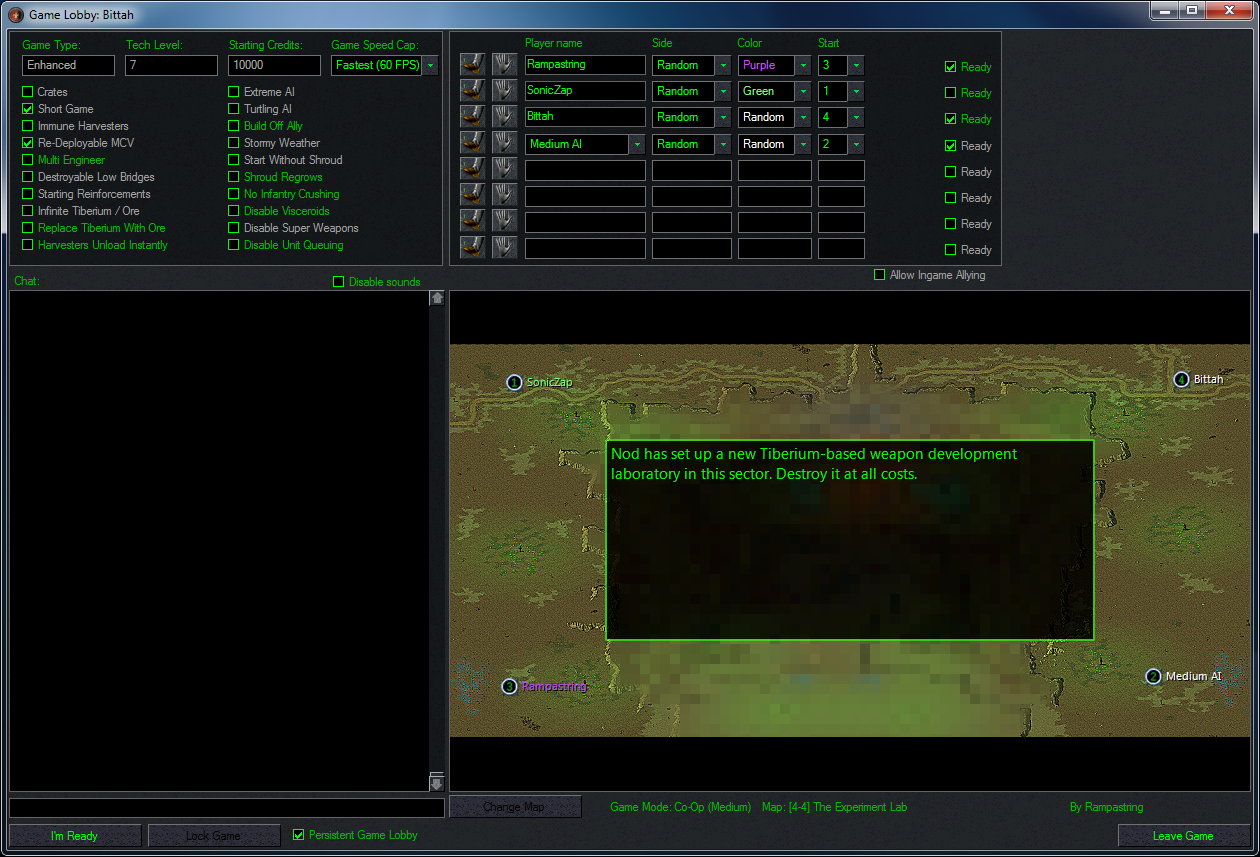
Task: Click the chat scrollbar track
Action: click(437, 540)
